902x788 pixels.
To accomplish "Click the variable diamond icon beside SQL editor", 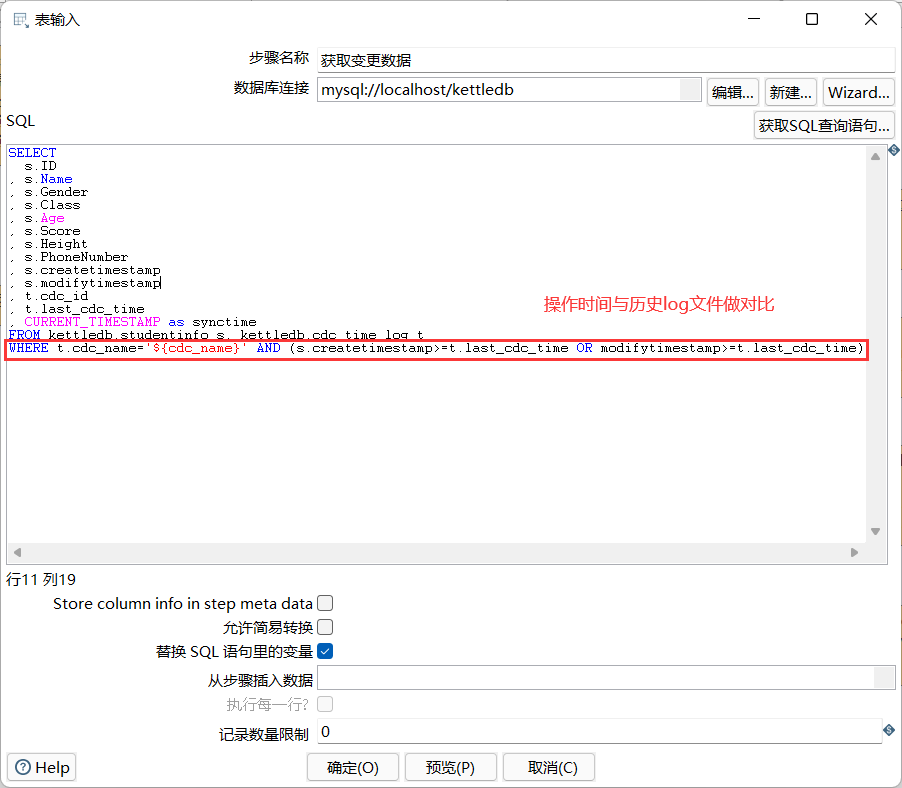I will click(893, 150).
